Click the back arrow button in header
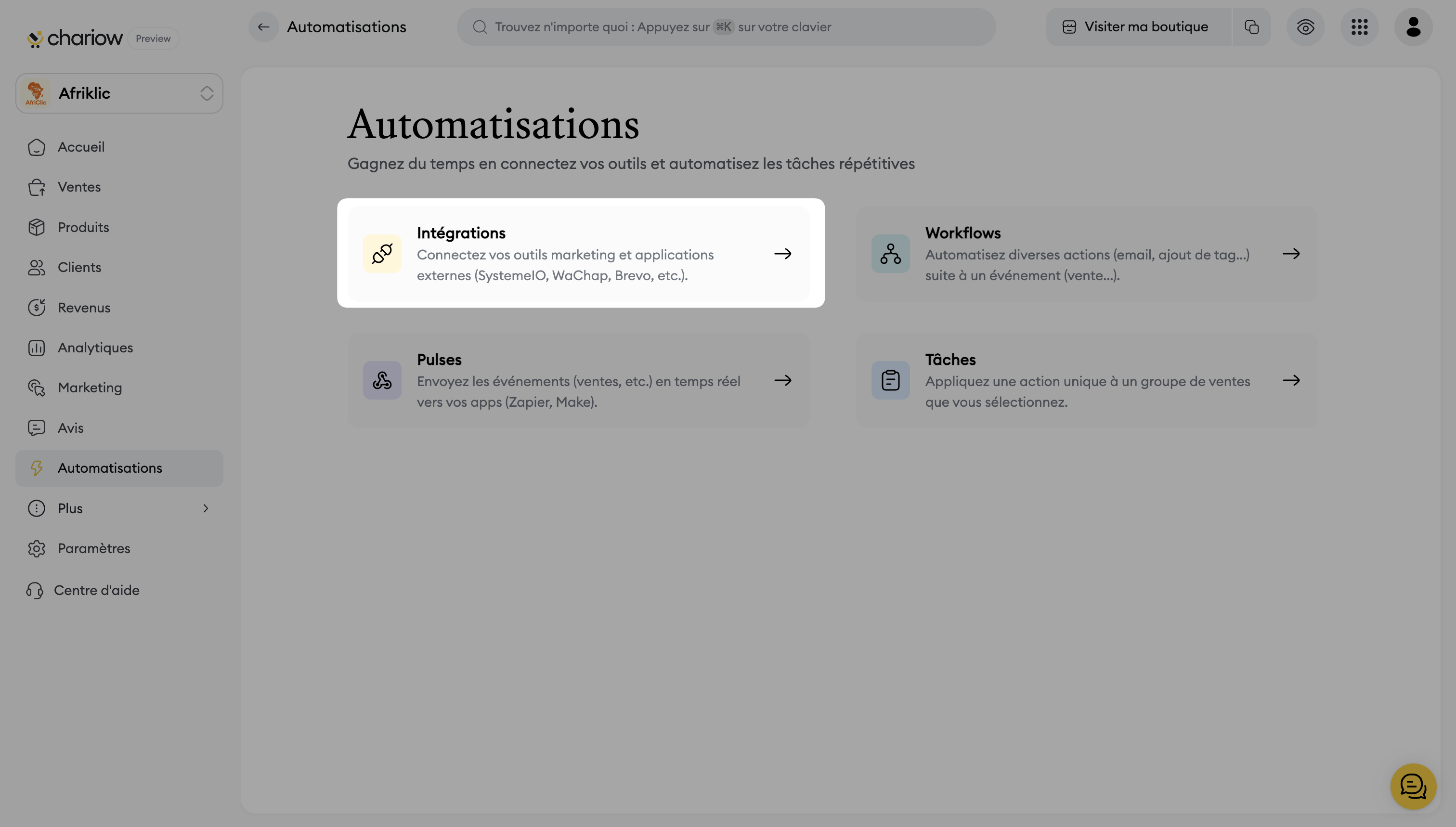The height and width of the screenshot is (827, 1456). [263, 26]
